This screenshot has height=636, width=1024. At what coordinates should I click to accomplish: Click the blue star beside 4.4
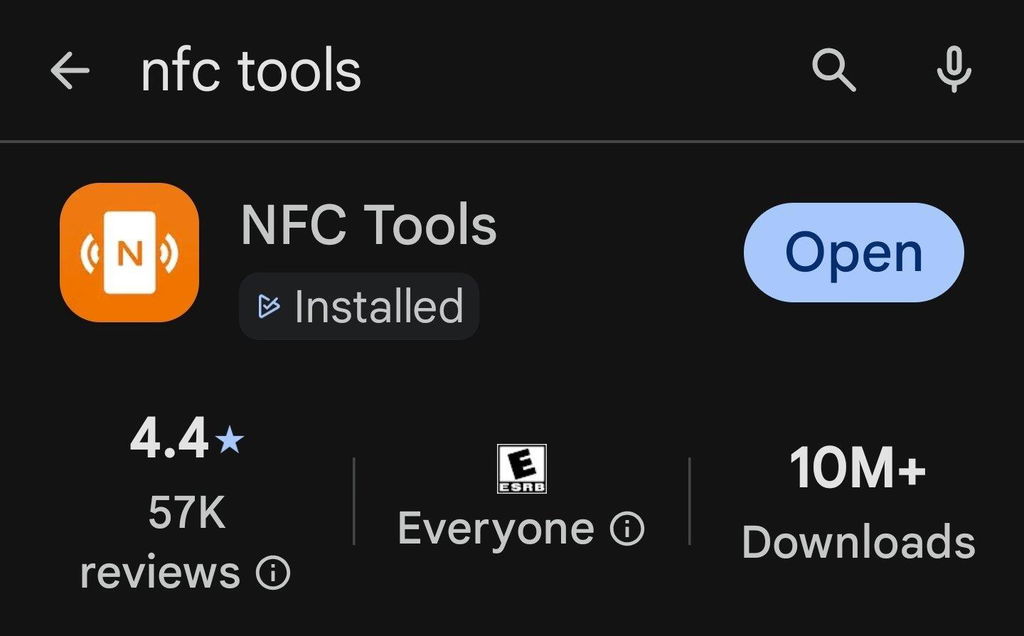(229, 439)
